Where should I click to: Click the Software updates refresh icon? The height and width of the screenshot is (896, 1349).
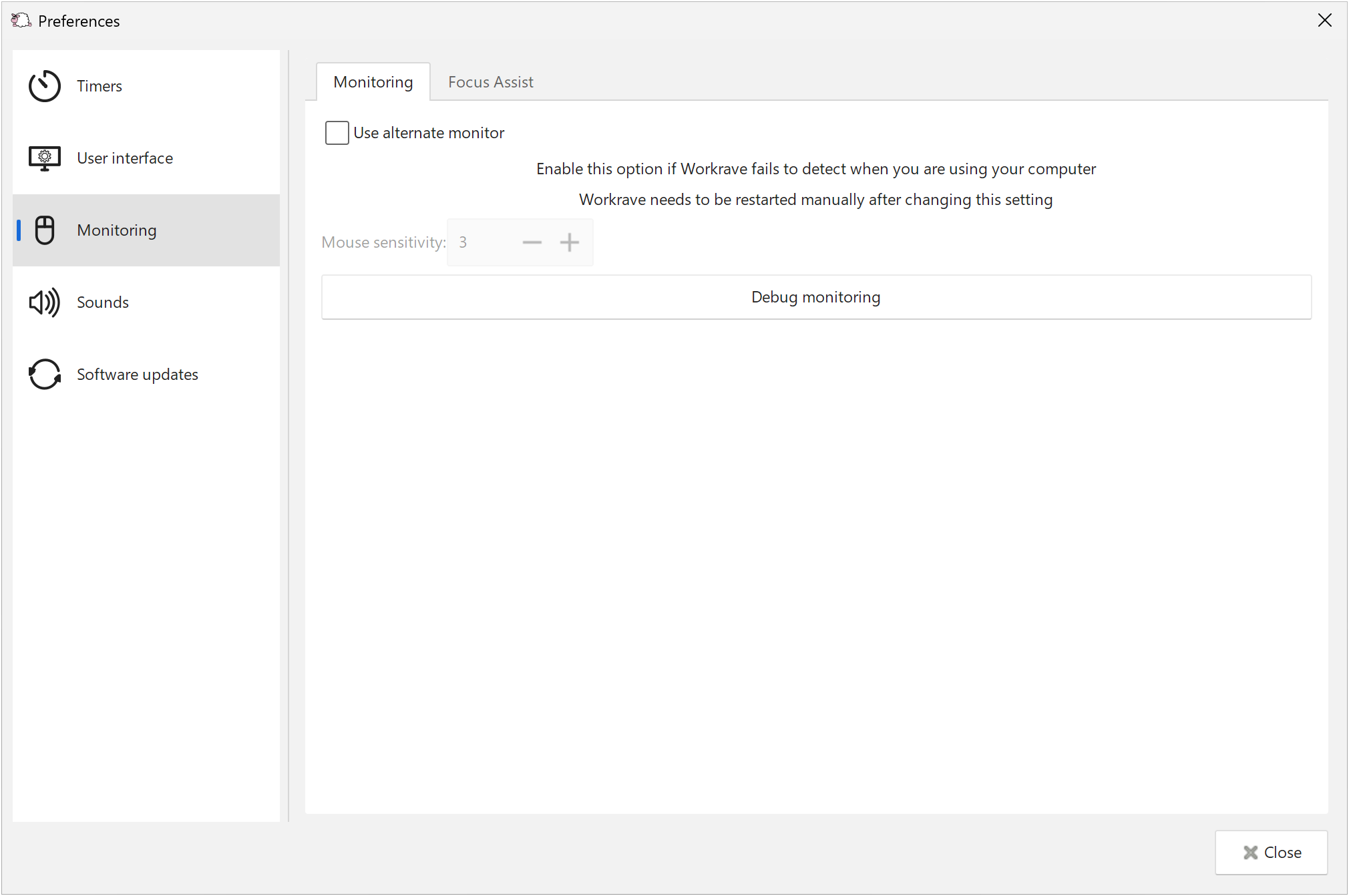[45, 375]
